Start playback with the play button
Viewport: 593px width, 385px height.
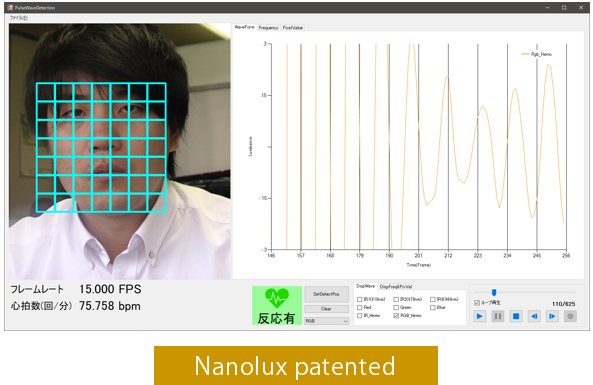pos(480,316)
